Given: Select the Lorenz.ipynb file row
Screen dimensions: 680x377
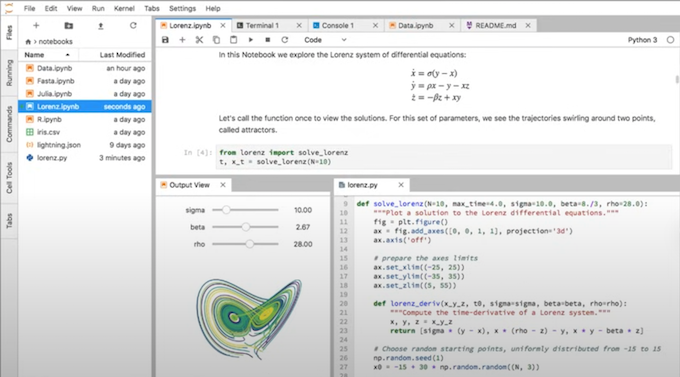Looking at the screenshot, I should point(85,106).
